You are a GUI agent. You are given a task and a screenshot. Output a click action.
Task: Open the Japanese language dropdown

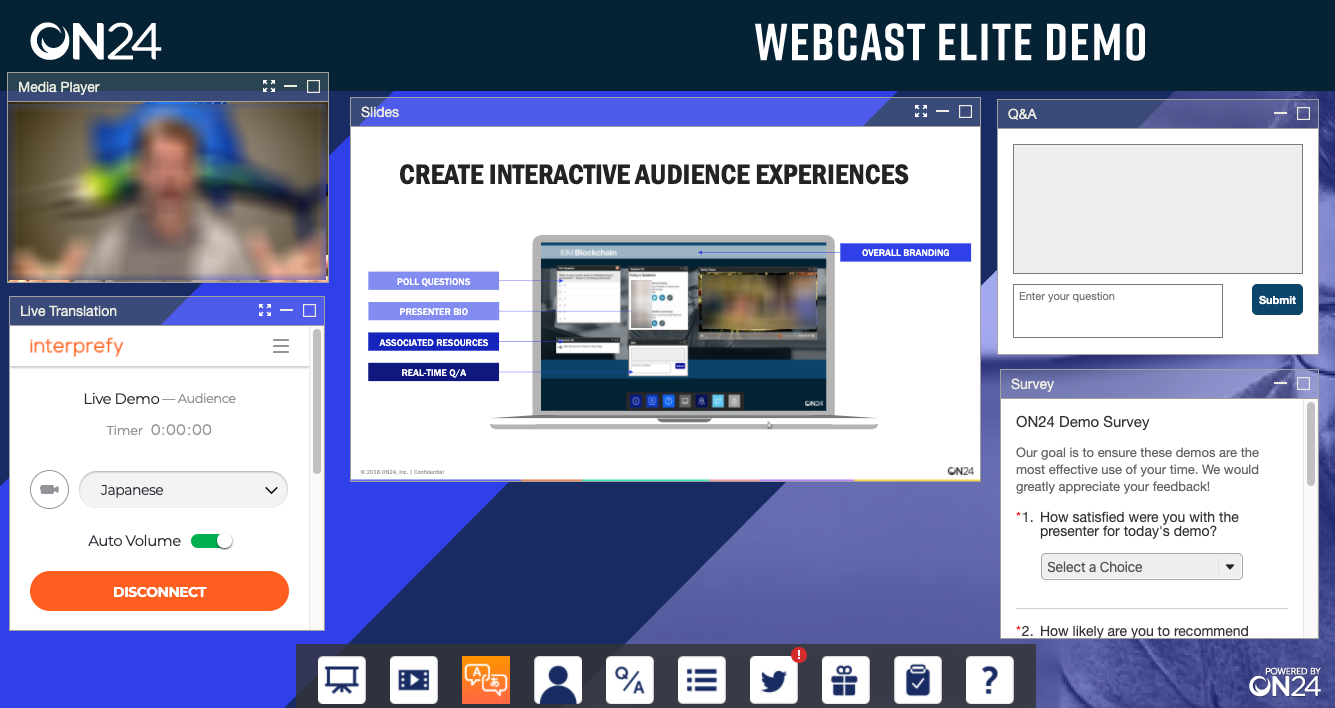183,490
